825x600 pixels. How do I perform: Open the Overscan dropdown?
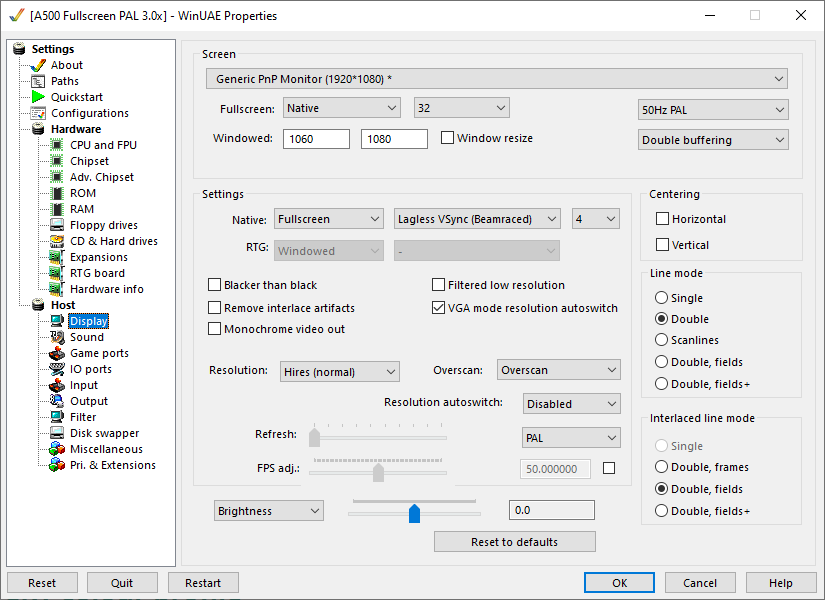pyautogui.click(x=559, y=370)
